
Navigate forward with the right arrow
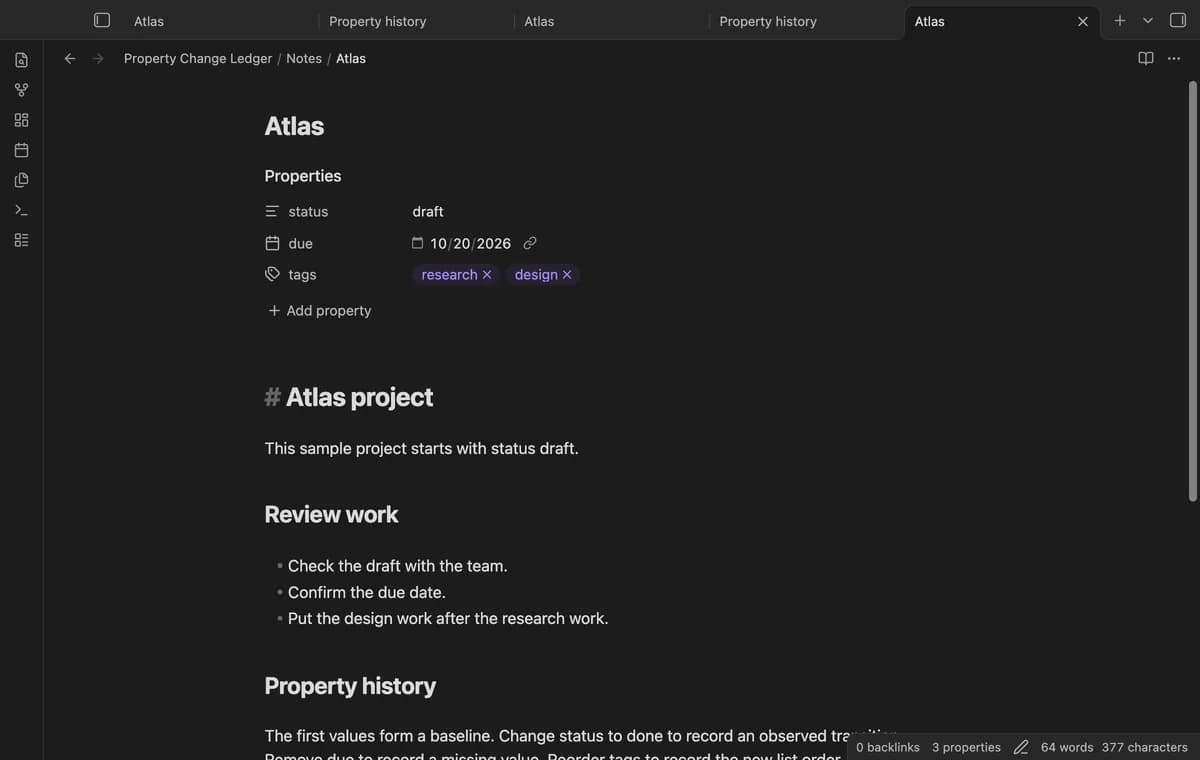pos(98,59)
